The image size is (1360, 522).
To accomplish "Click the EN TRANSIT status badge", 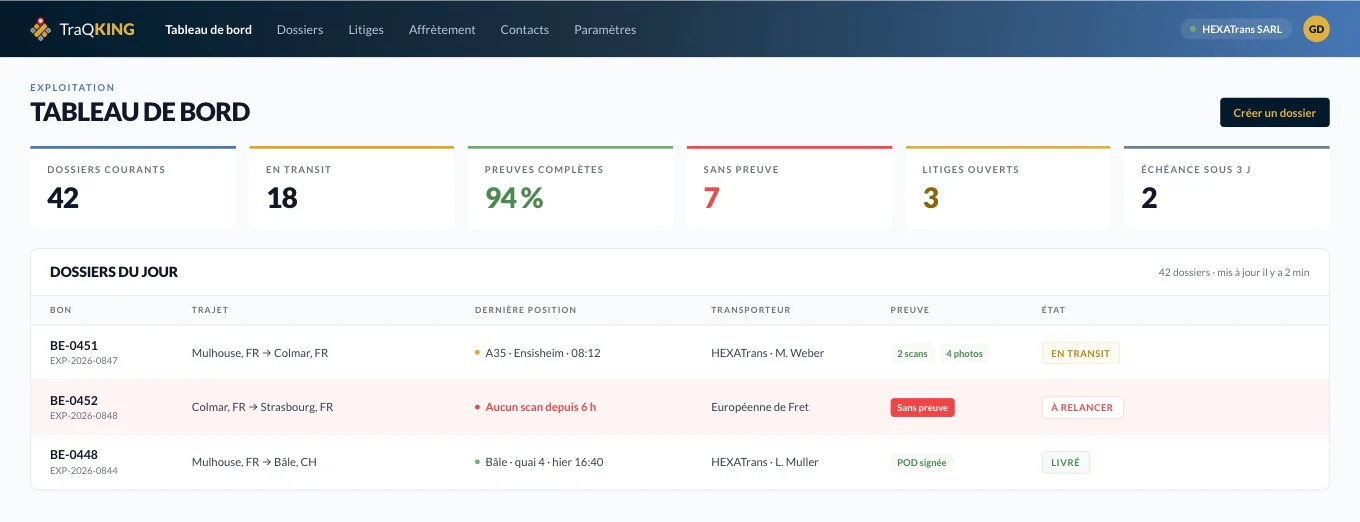I will [1081, 353].
